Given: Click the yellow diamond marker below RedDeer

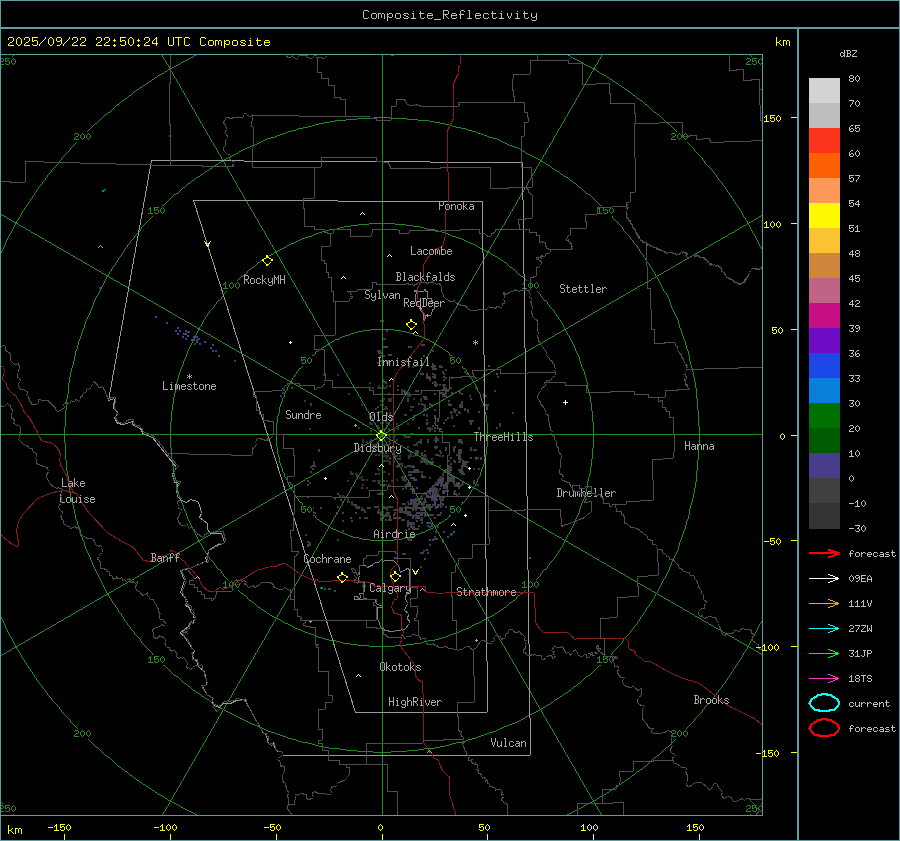Looking at the screenshot, I should click(x=411, y=325).
